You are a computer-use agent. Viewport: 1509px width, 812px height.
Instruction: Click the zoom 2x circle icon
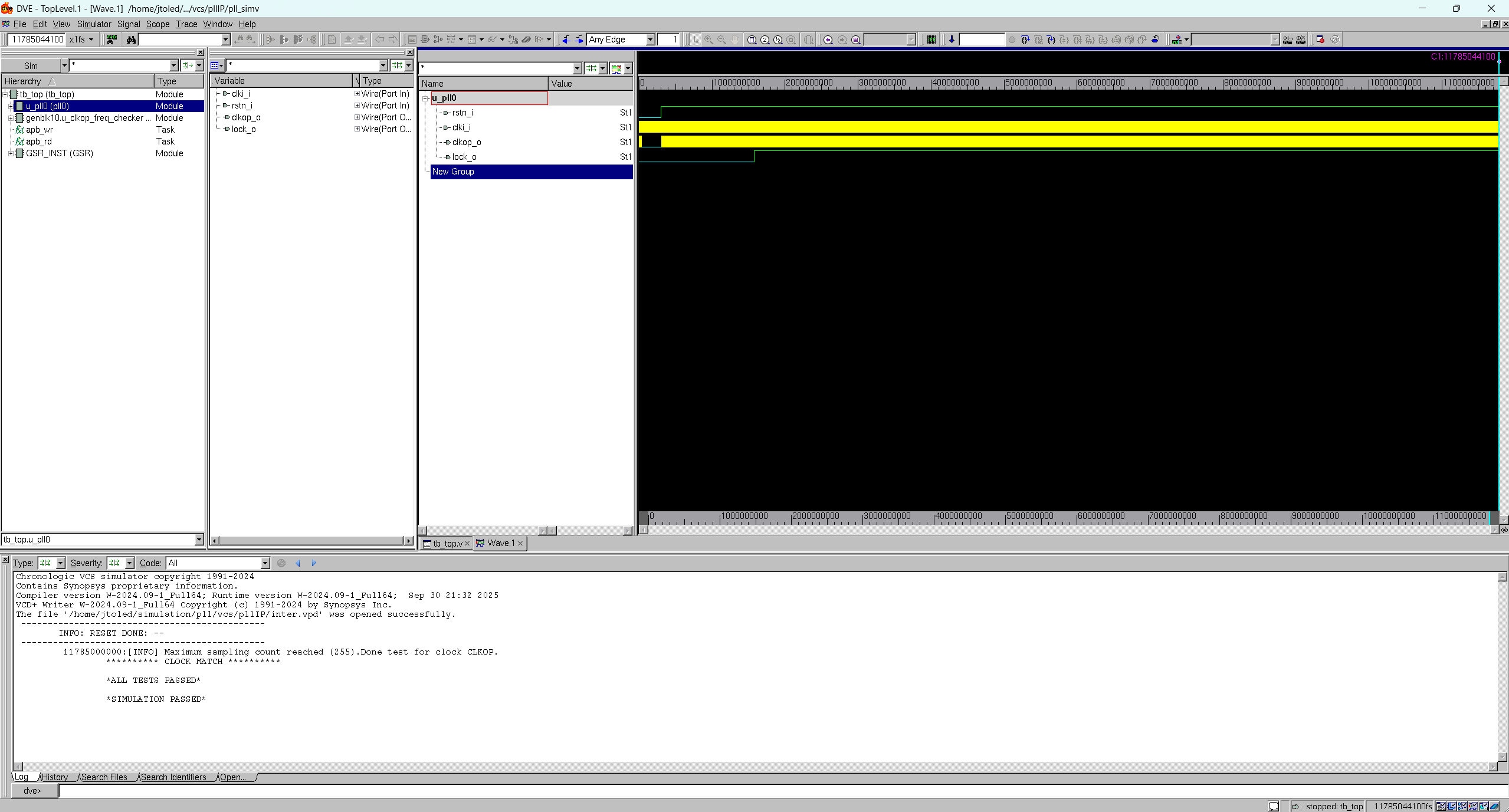click(x=765, y=40)
